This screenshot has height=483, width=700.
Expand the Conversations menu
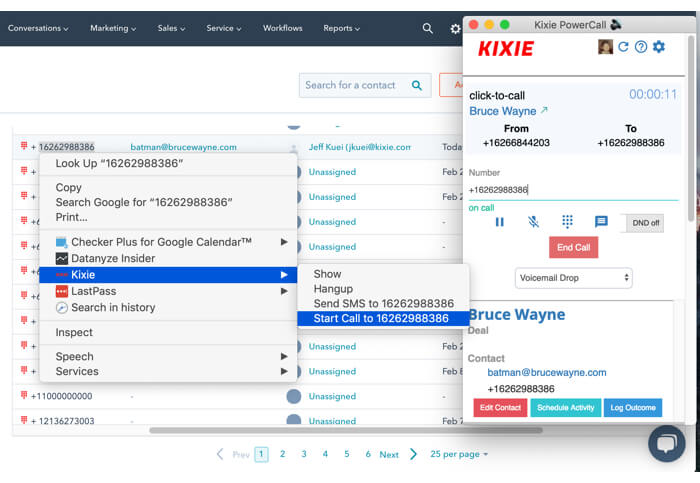(x=38, y=28)
